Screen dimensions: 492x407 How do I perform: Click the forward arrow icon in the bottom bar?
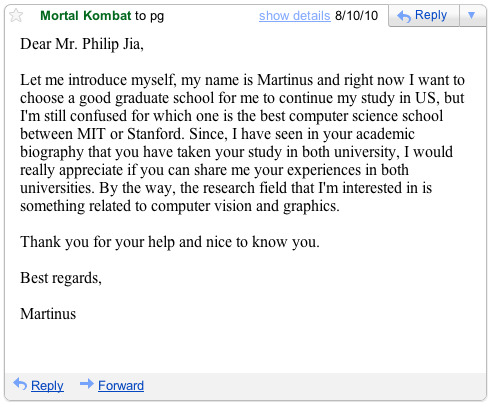pyautogui.click(x=87, y=384)
